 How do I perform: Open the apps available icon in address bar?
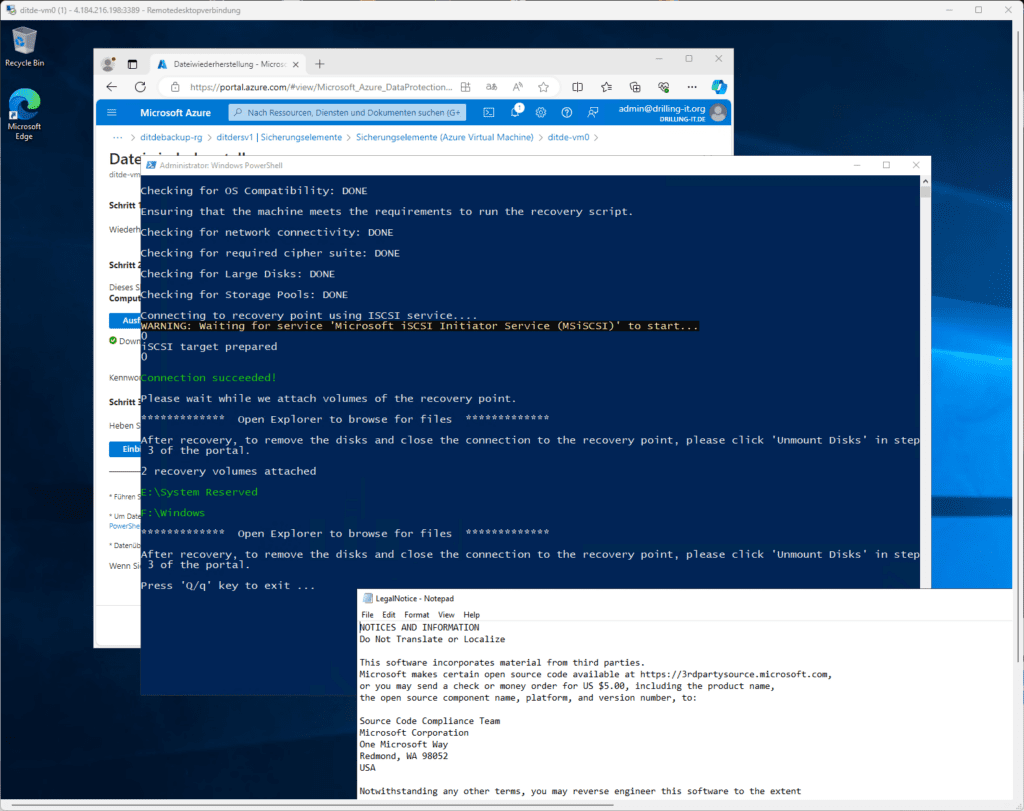465,87
